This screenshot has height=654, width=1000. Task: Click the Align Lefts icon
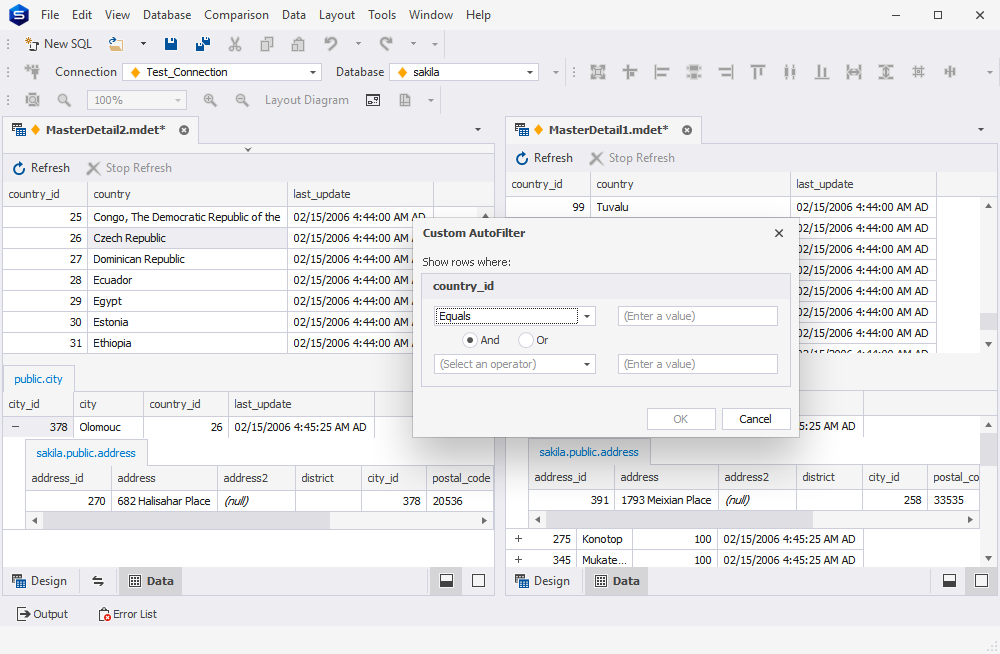point(661,72)
